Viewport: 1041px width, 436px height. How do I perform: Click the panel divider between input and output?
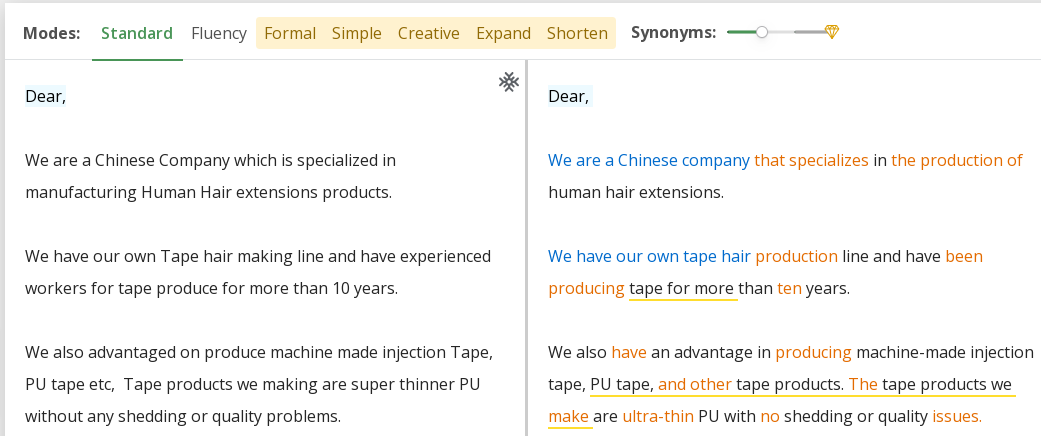526,250
